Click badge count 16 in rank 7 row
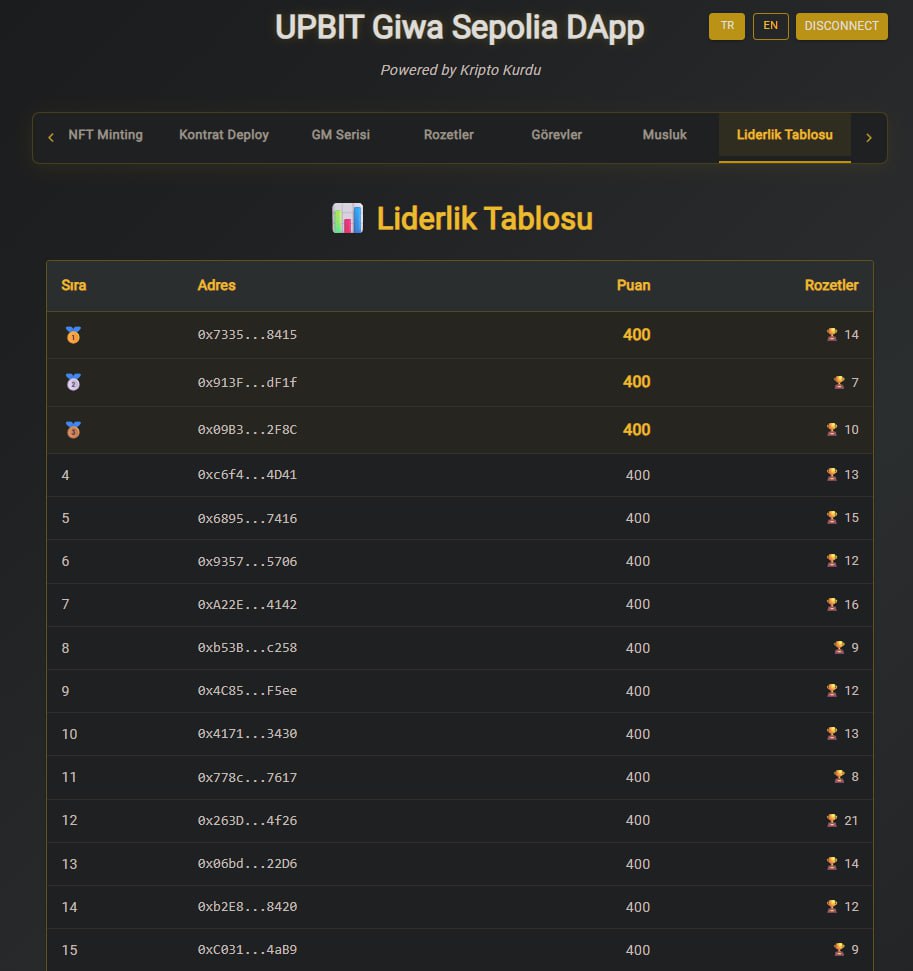This screenshot has height=971, width=913. [851, 604]
